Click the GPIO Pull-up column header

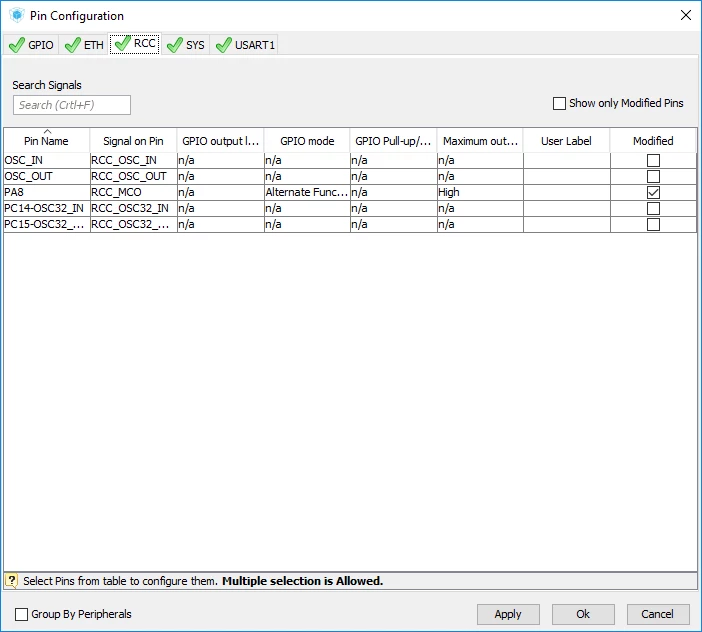[393, 141]
